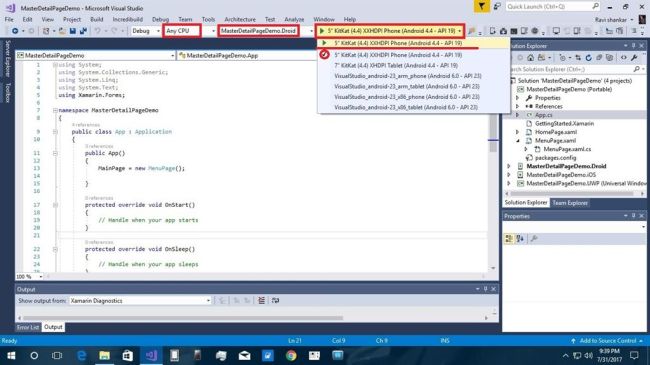Switch to the Error List tab
Screen dimensions: 650x365
coord(28,327)
